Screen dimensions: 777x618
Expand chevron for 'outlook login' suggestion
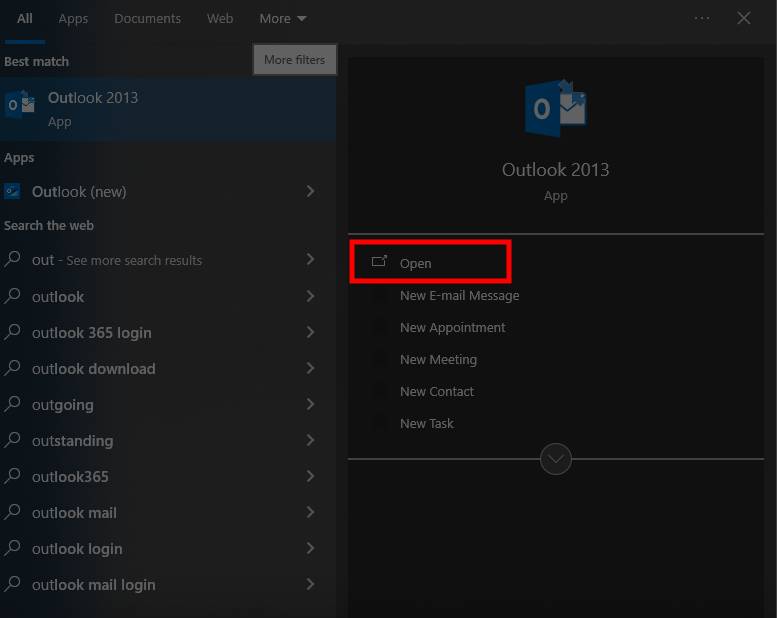pyautogui.click(x=311, y=548)
